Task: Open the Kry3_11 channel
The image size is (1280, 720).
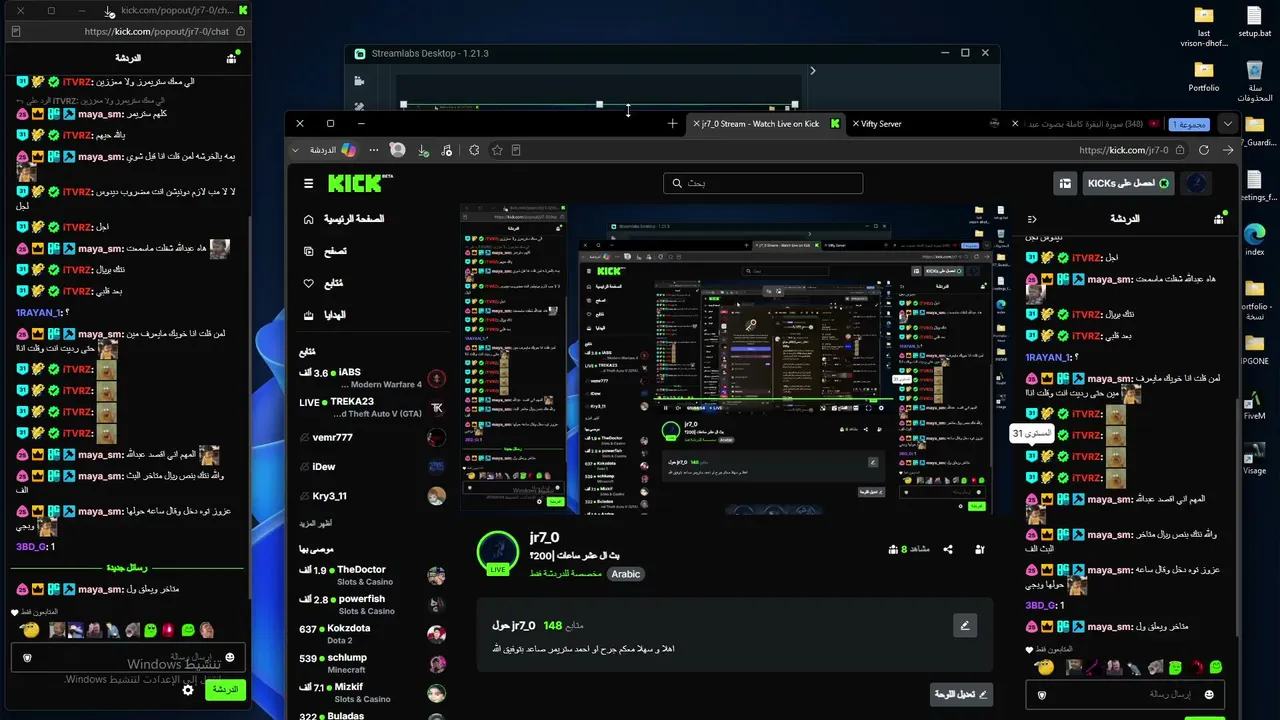Action: tap(372, 496)
